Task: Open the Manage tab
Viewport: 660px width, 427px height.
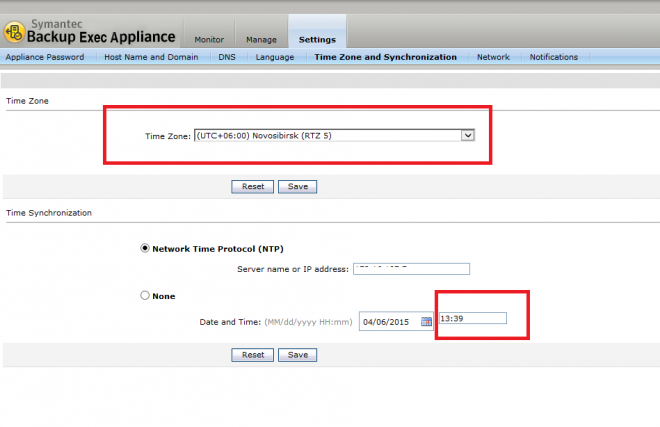Action: pos(261,40)
